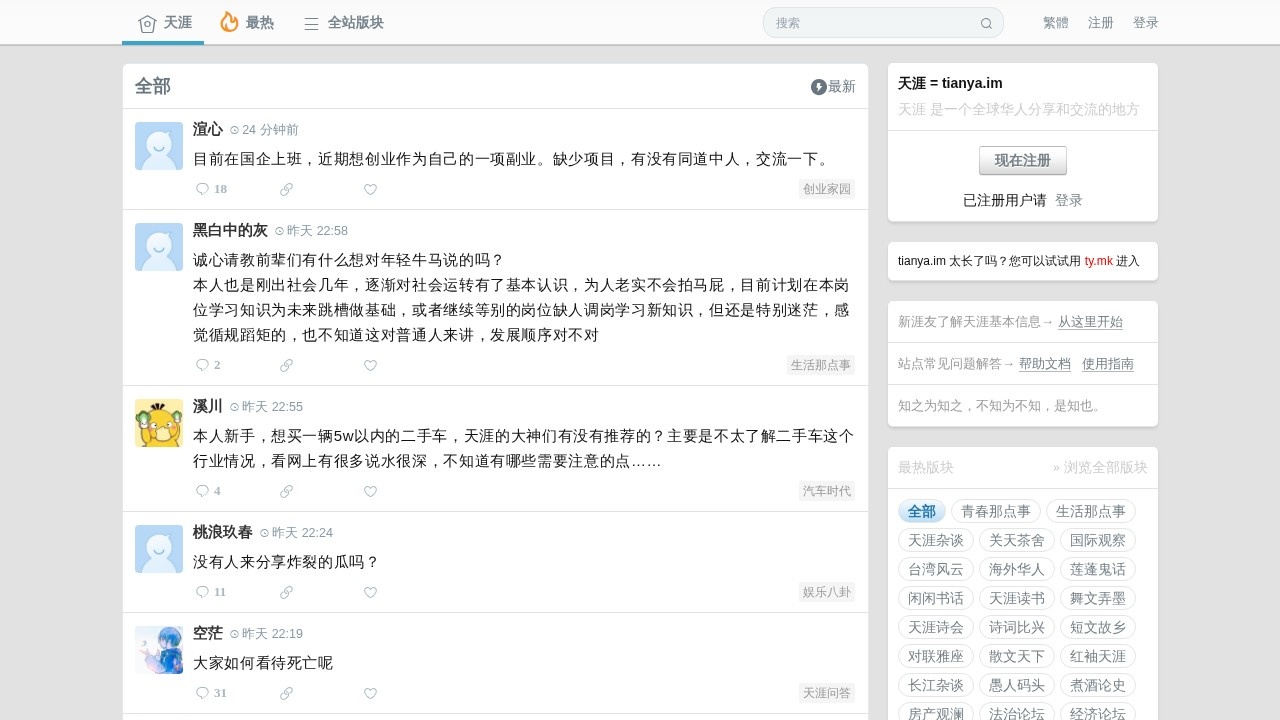Copy link icon on 黑白中的灰's post
The height and width of the screenshot is (720, 1280).
[286, 365]
